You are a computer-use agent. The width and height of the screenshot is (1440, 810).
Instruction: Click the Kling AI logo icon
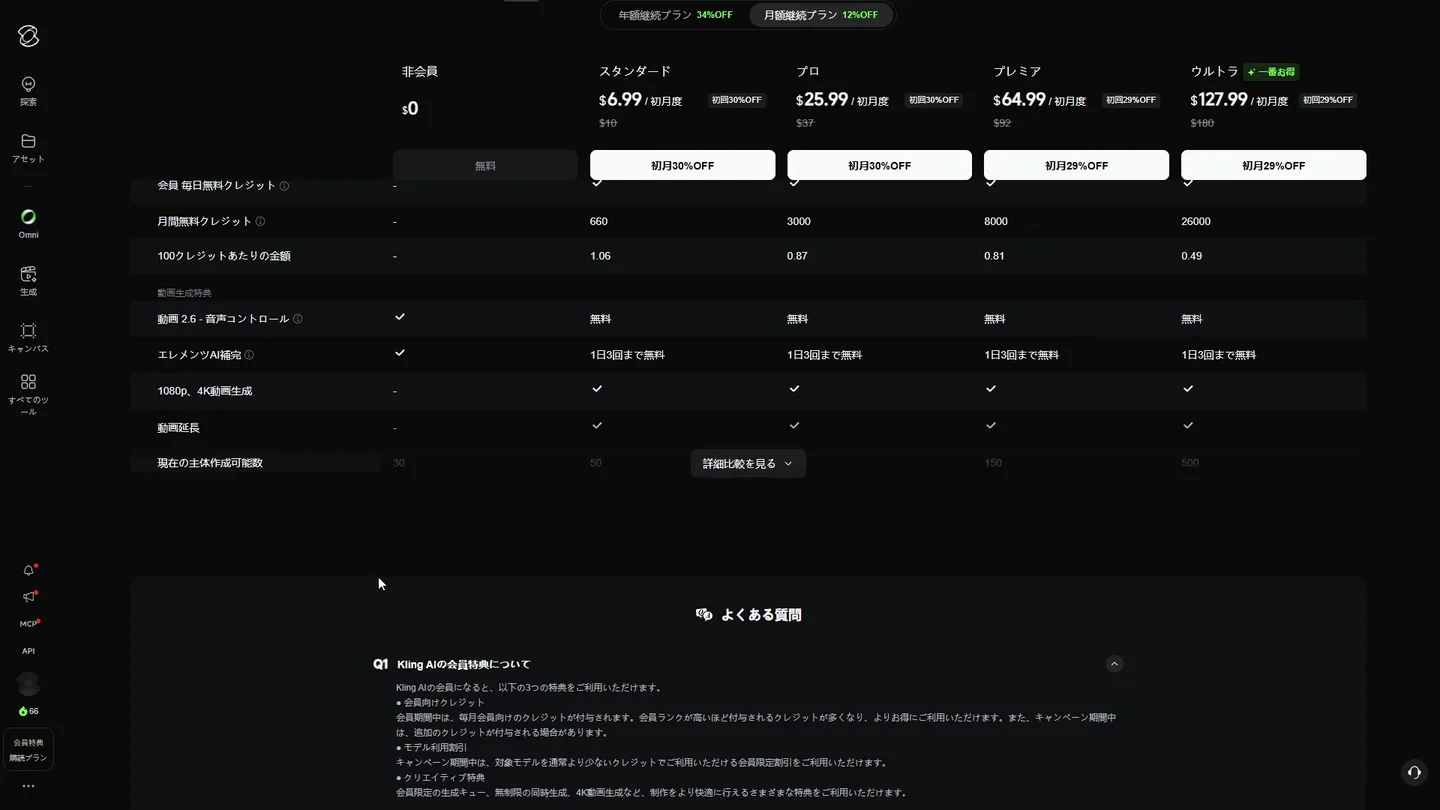click(x=28, y=36)
